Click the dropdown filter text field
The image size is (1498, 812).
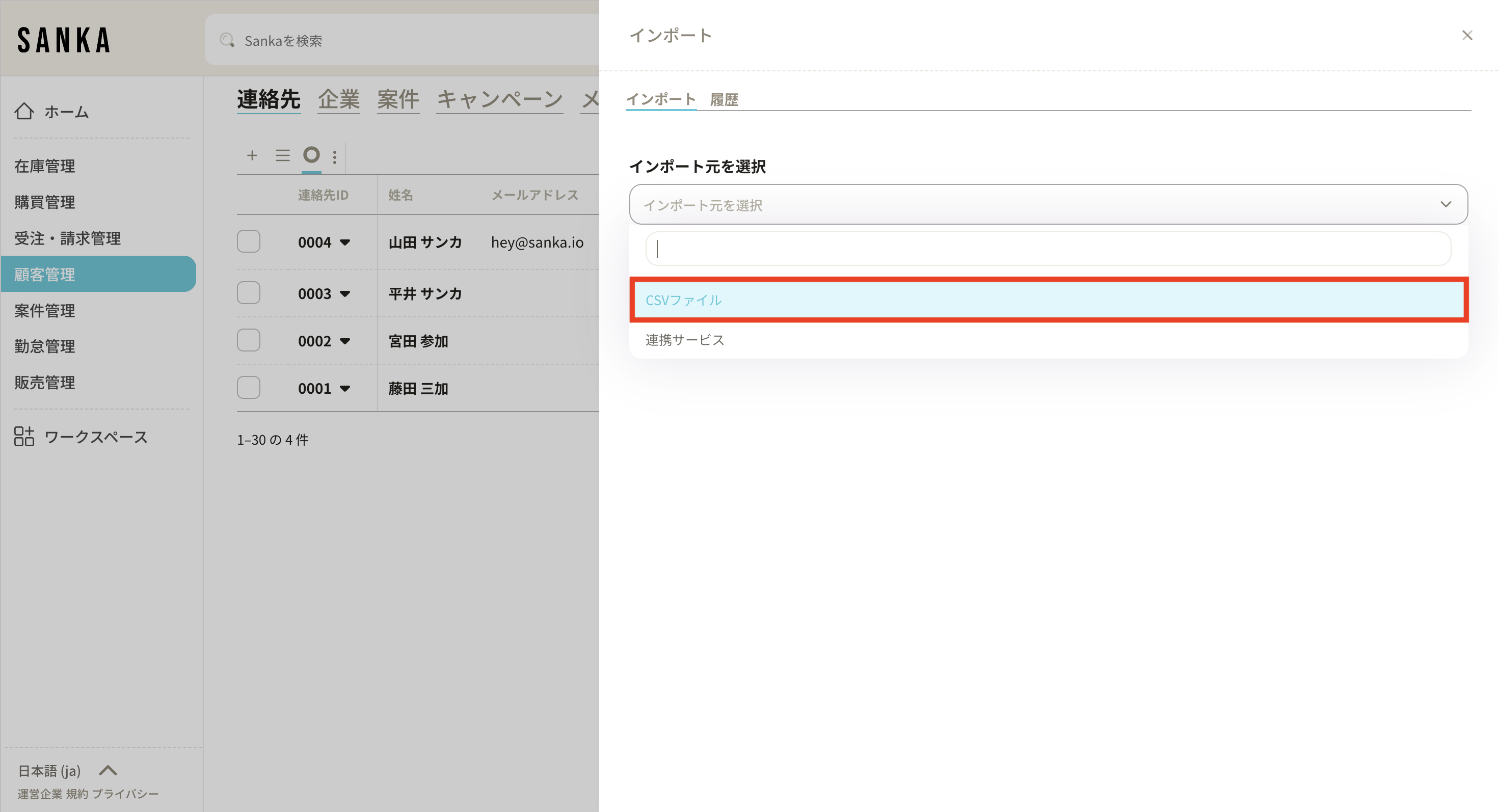1048,249
